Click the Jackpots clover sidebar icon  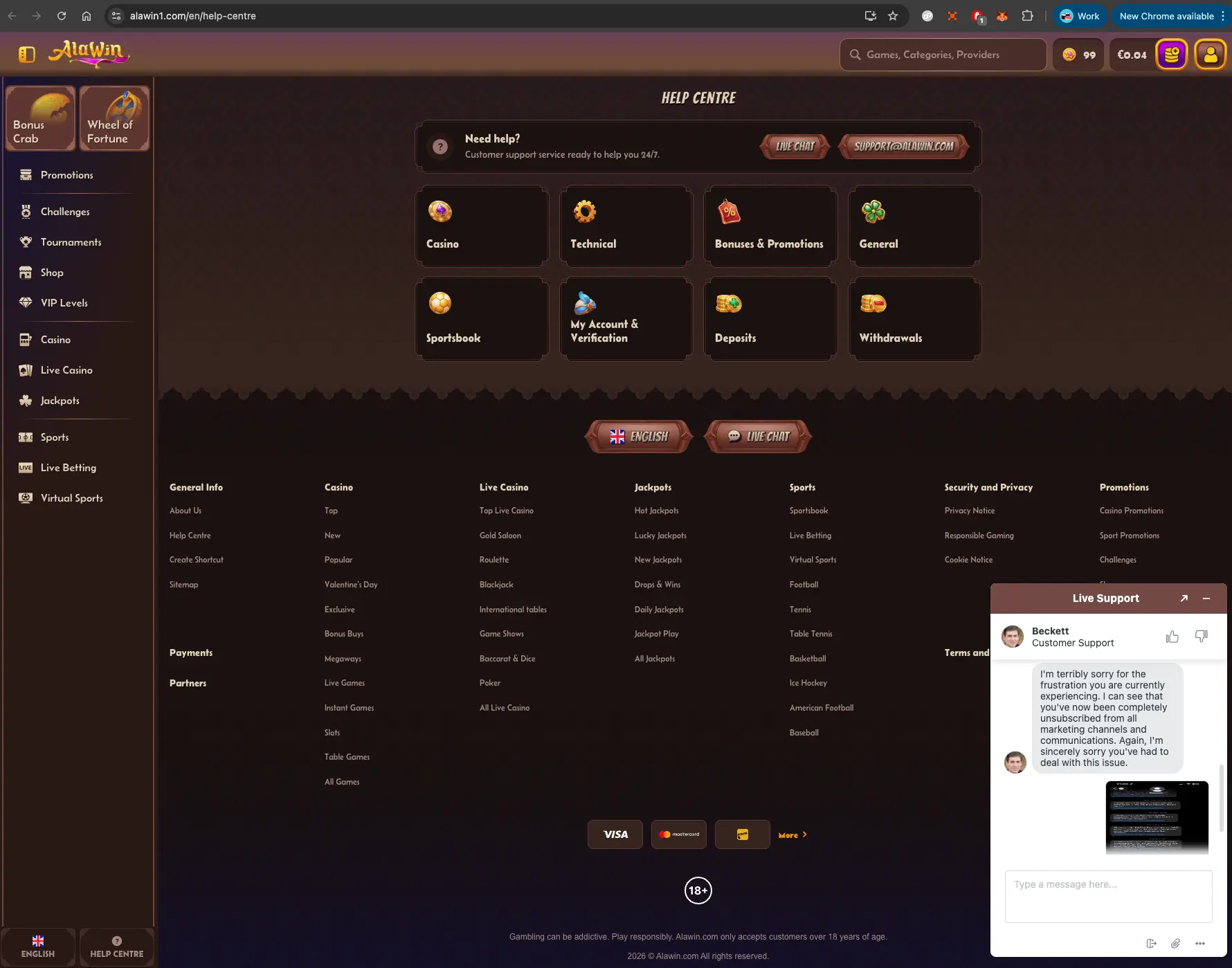click(26, 401)
